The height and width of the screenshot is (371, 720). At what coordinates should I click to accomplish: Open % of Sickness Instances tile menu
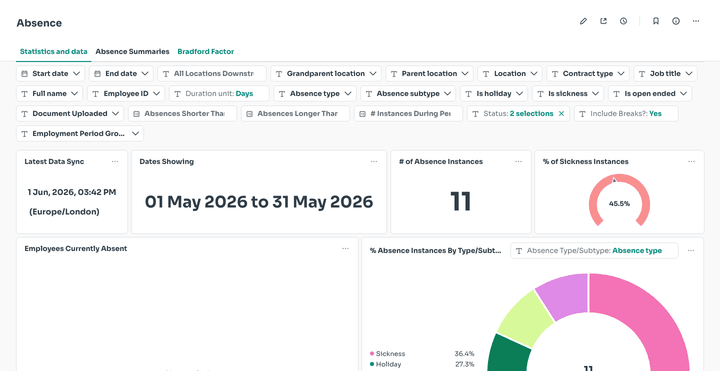coord(692,162)
